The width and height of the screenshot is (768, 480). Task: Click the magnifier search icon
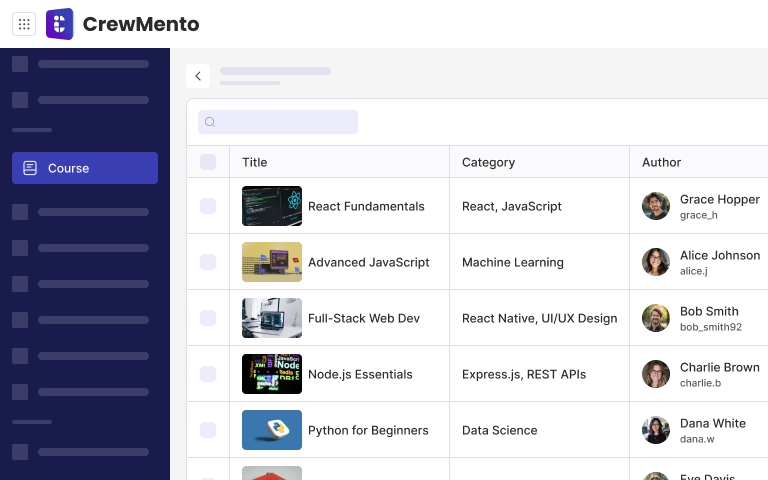pyautogui.click(x=210, y=122)
